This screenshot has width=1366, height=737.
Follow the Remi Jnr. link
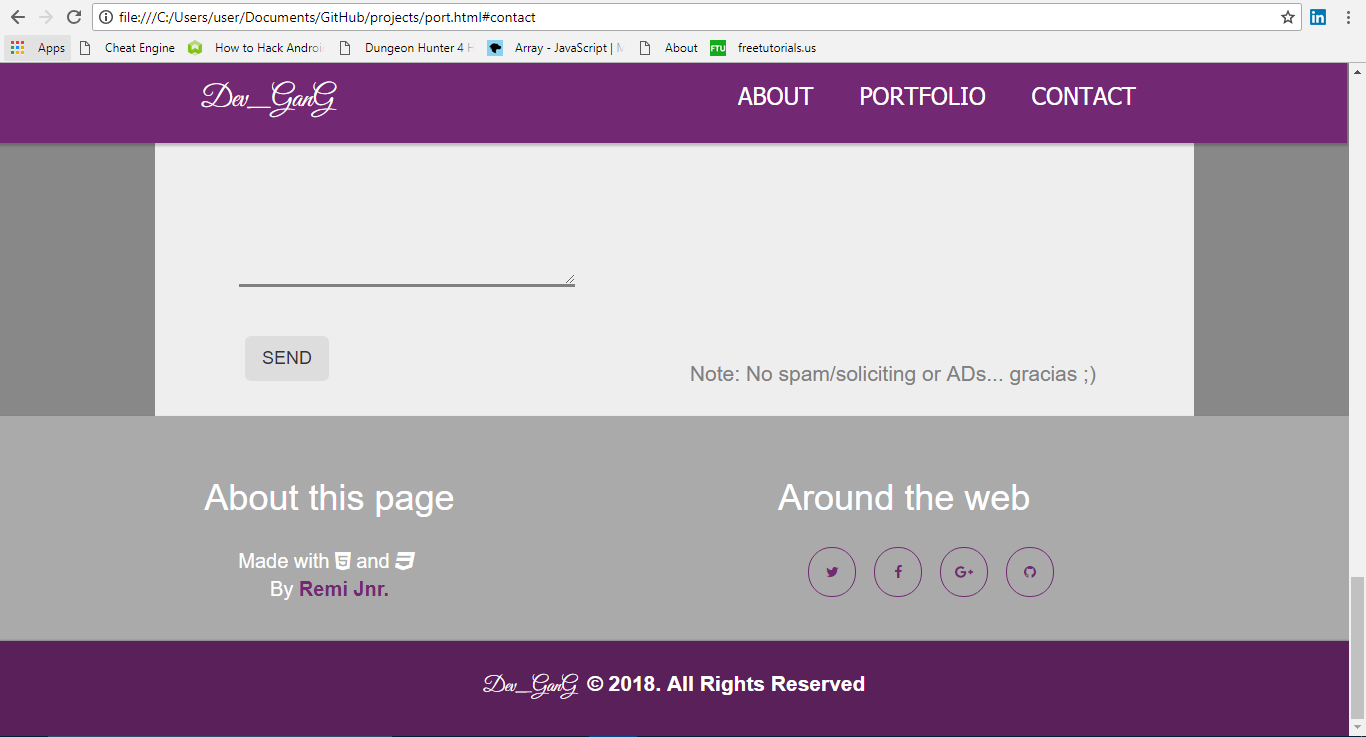point(343,589)
